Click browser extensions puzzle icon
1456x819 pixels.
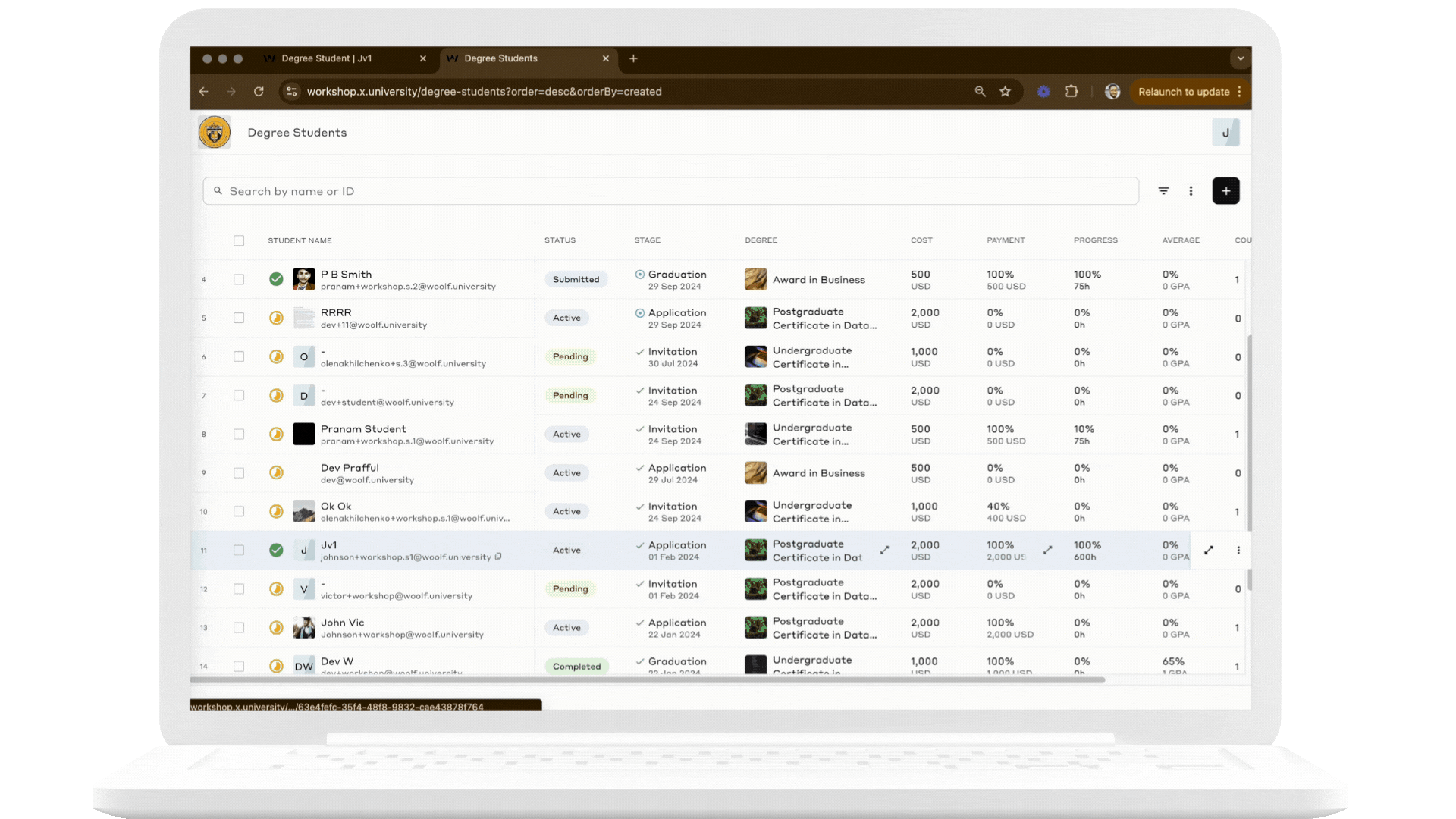pyautogui.click(x=1071, y=92)
